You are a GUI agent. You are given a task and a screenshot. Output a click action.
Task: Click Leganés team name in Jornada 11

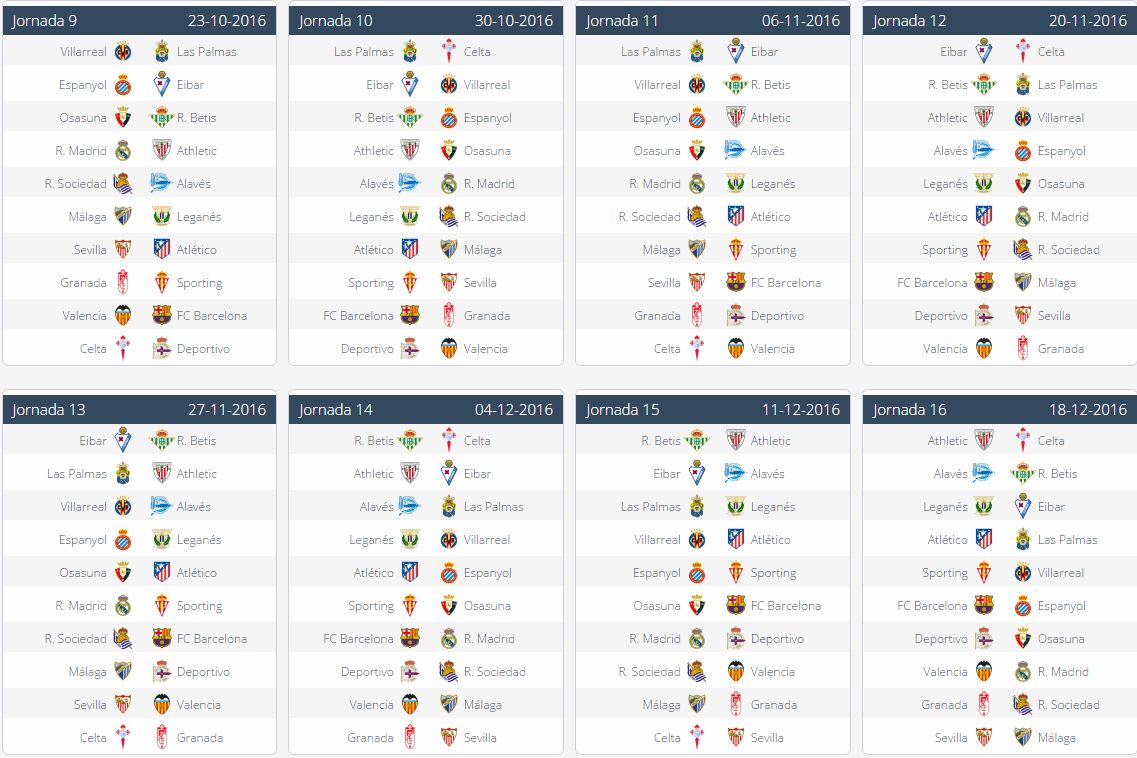coord(773,184)
